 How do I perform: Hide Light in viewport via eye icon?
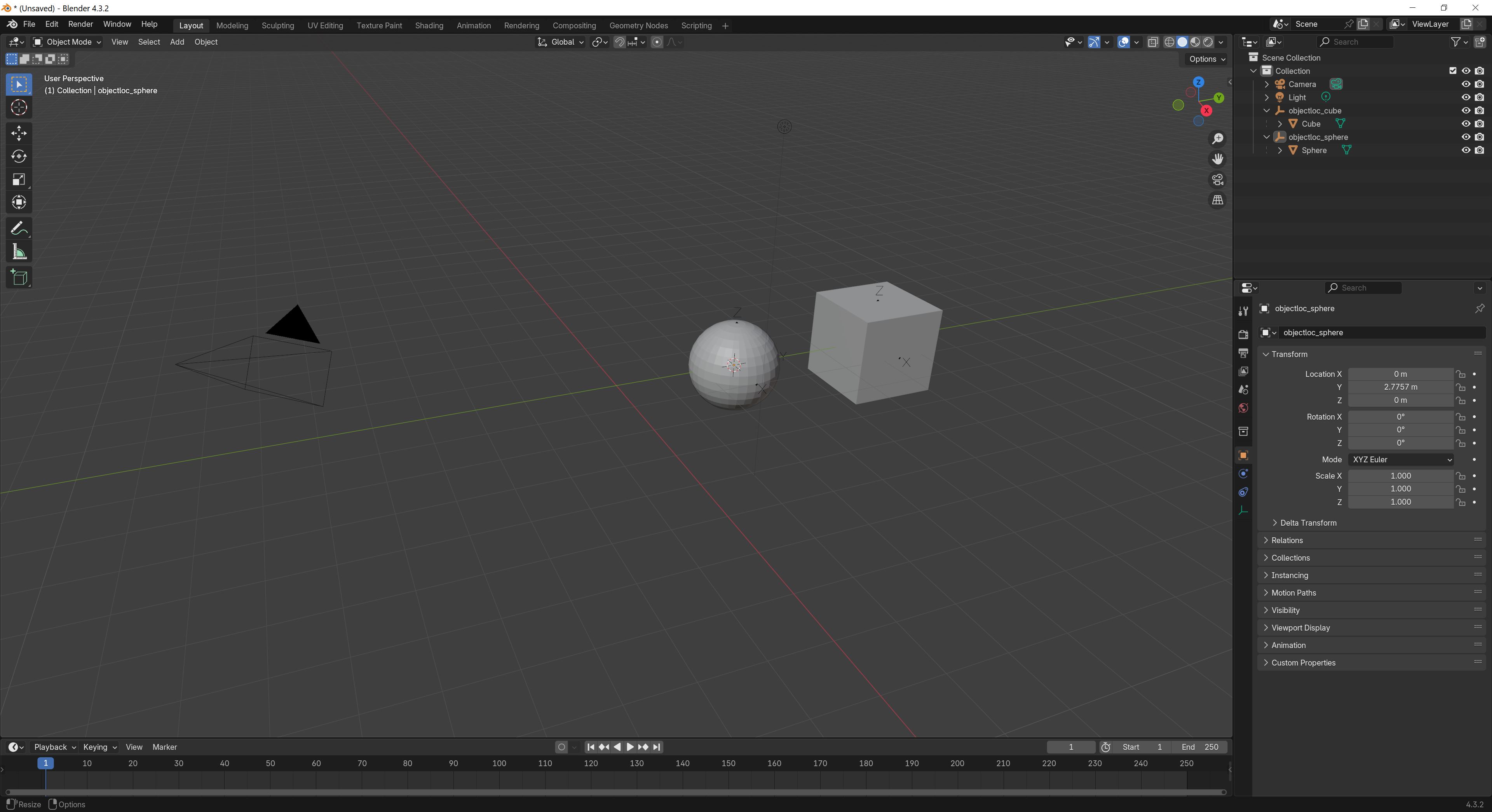1466,97
